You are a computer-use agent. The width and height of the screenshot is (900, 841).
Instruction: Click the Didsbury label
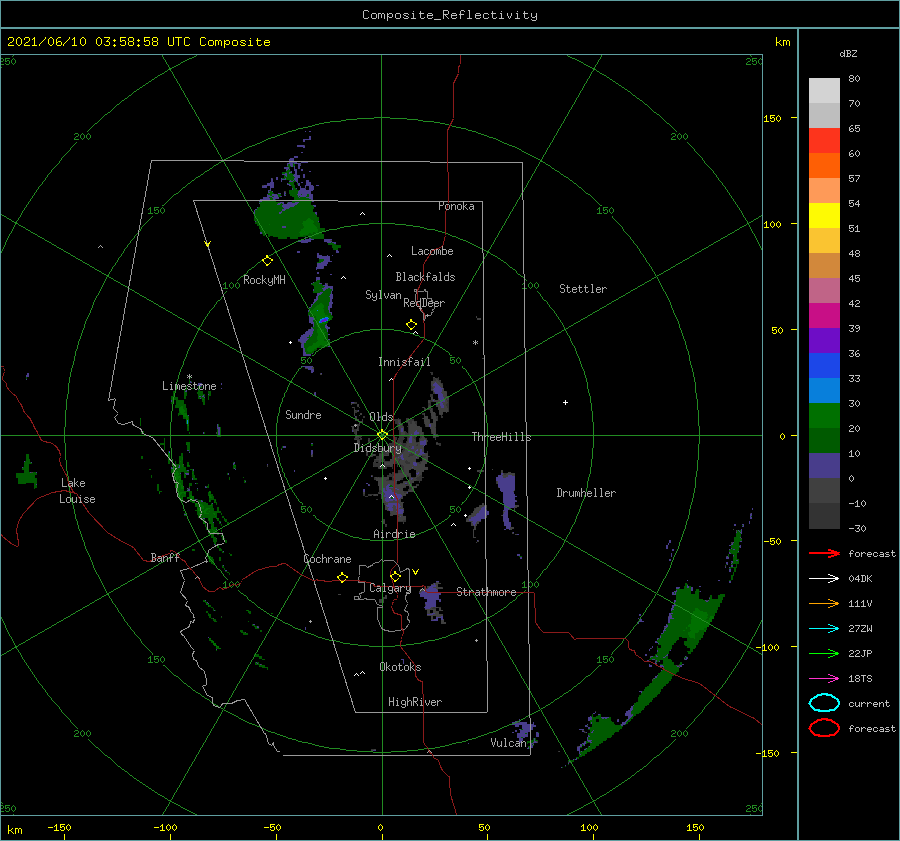pyautogui.click(x=377, y=448)
